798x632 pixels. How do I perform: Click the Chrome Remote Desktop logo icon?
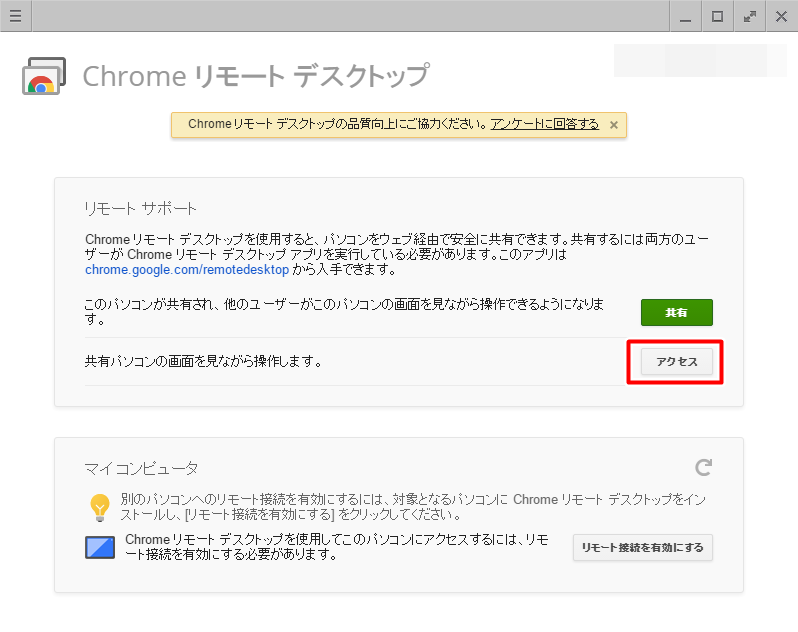(x=44, y=76)
